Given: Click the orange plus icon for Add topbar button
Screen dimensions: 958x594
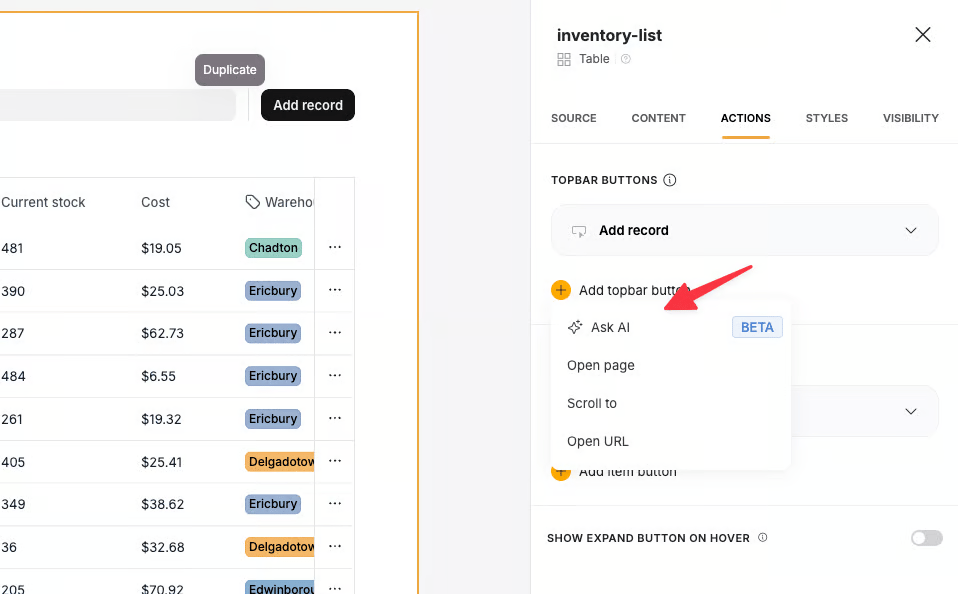Looking at the screenshot, I should click(561, 290).
